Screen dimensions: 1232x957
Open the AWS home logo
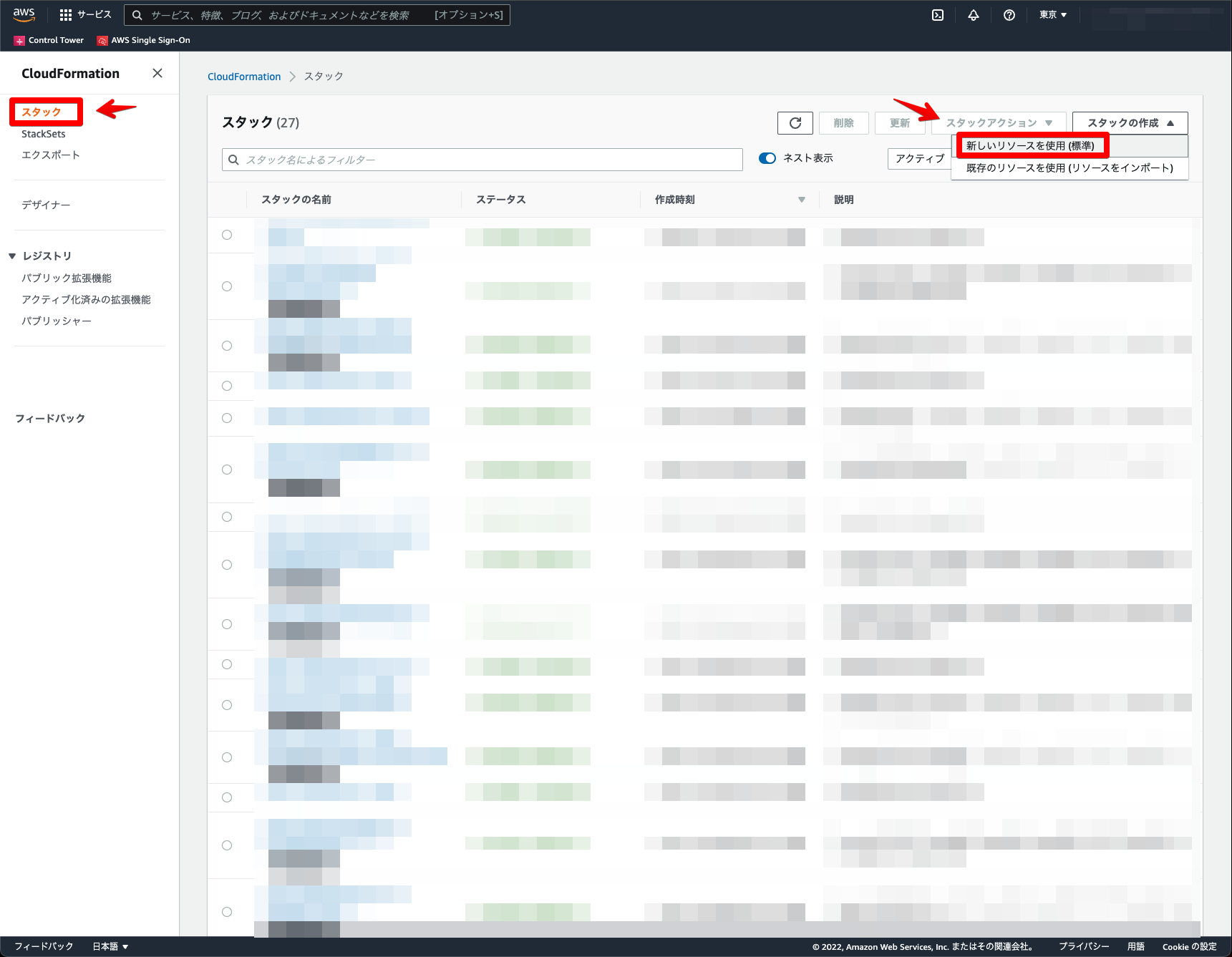[24, 14]
